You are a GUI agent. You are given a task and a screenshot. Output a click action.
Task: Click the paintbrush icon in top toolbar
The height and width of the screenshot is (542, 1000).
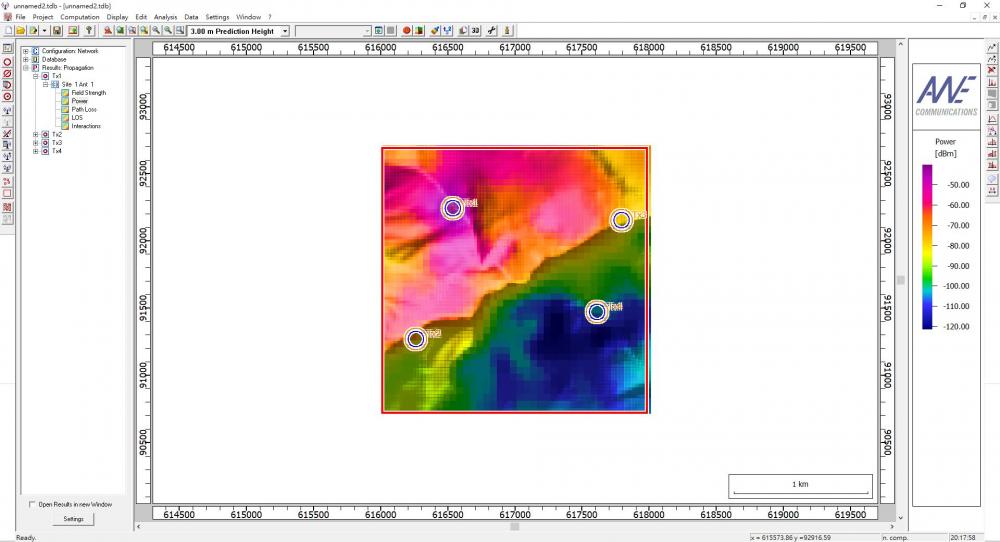click(435, 31)
